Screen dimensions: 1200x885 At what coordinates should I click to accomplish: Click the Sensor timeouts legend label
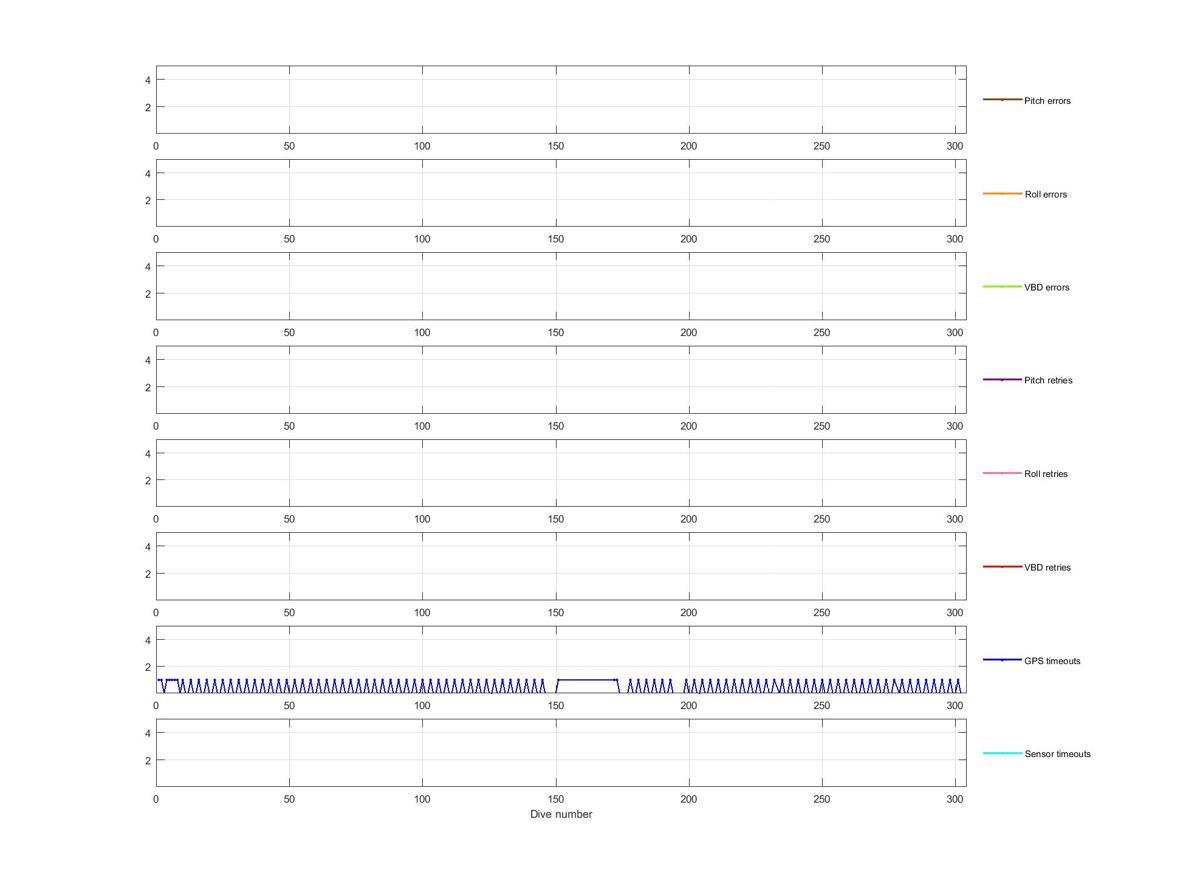coord(1057,754)
